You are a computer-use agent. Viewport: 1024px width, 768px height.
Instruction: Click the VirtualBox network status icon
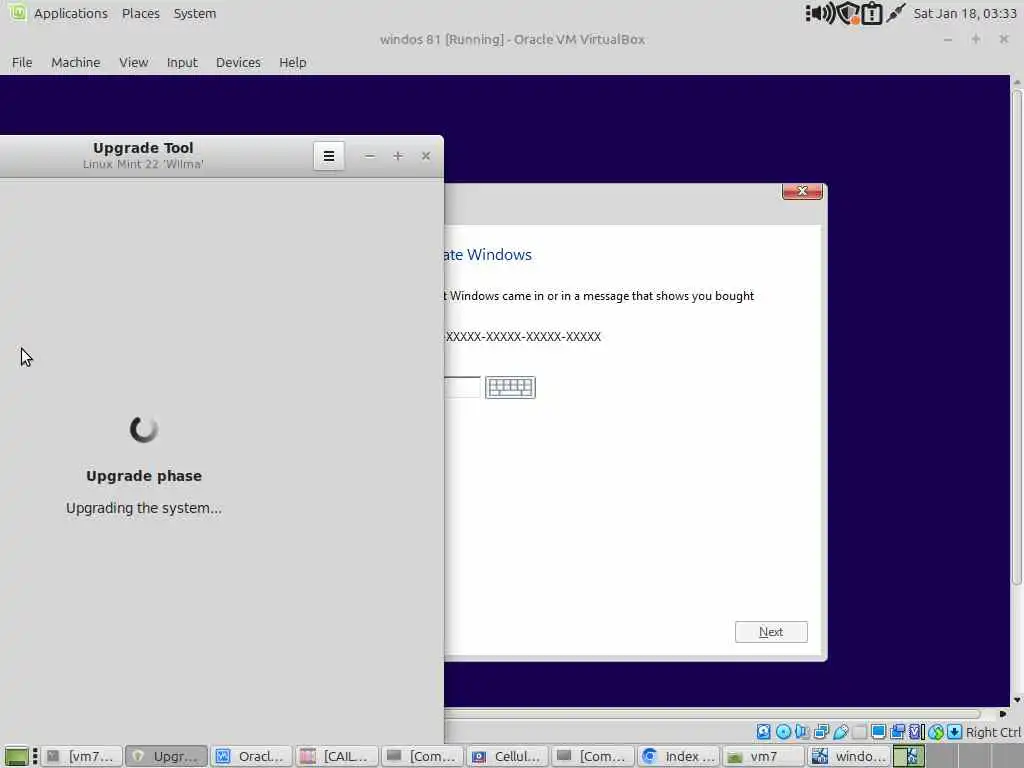click(x=822, y=731)
